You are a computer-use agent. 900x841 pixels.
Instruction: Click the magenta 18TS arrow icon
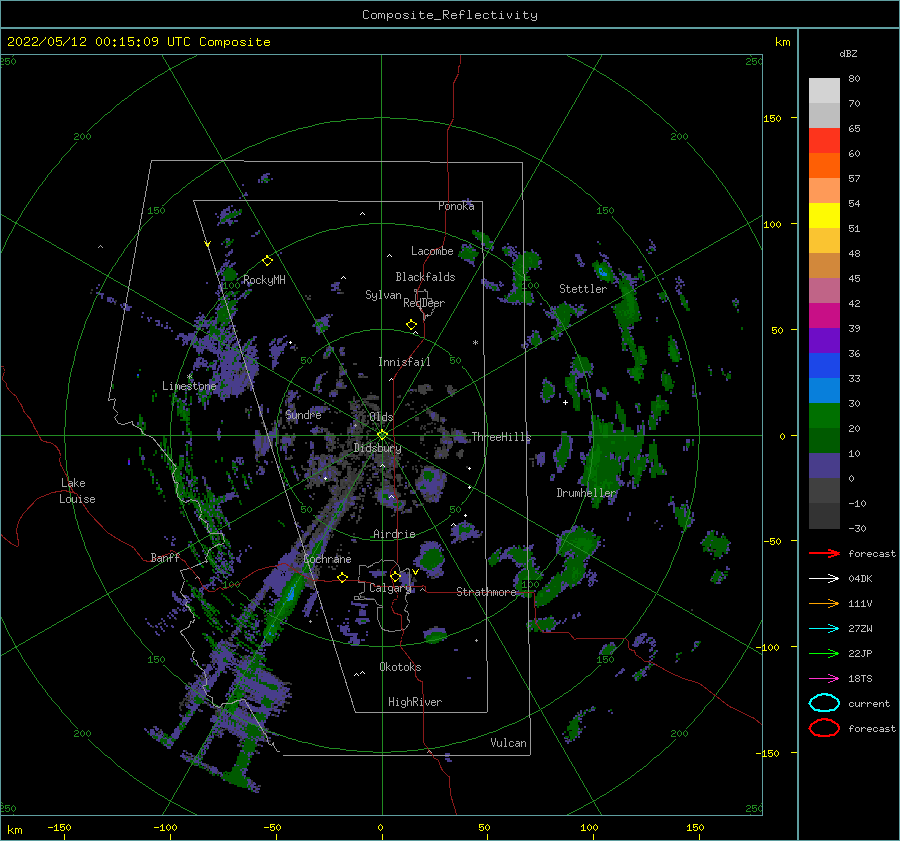pyautogui.click(x=824, y=679)
